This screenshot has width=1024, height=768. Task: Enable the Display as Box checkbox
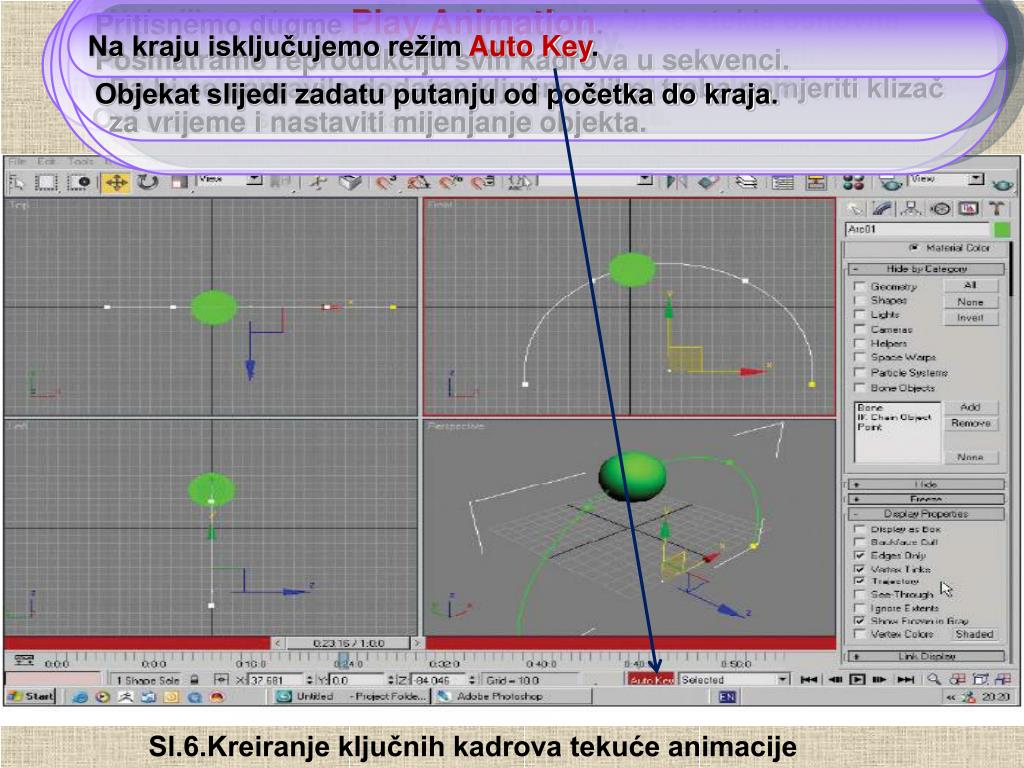coord(859,529)
